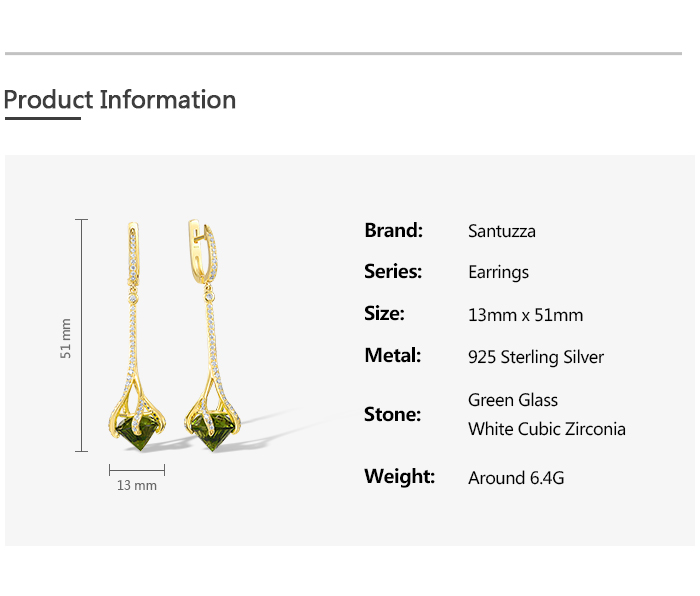Click the 51 mm height label

66,338
